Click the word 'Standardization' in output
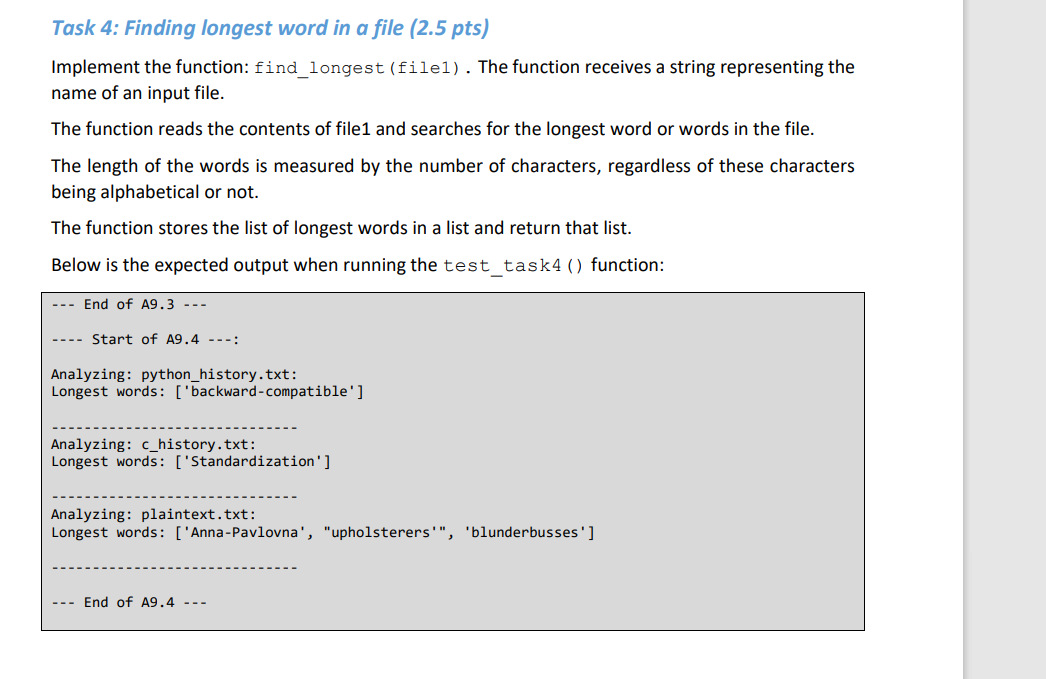 pos(253,462)
